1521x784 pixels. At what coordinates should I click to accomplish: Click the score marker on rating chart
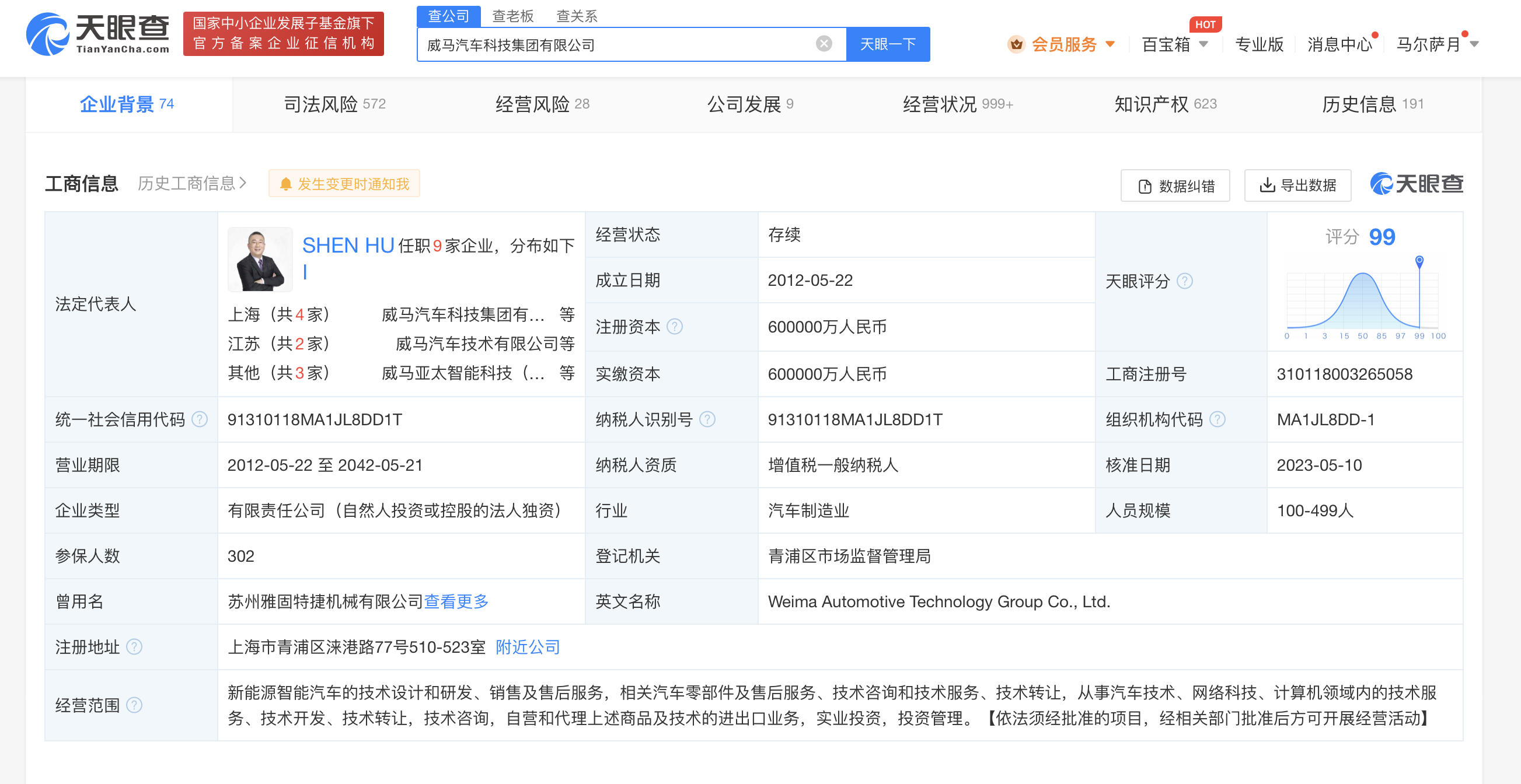click(1419, 261)
